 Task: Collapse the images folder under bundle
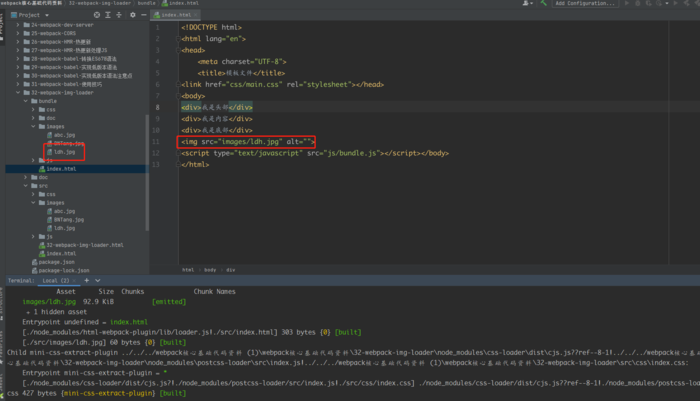tap(33, 127)
